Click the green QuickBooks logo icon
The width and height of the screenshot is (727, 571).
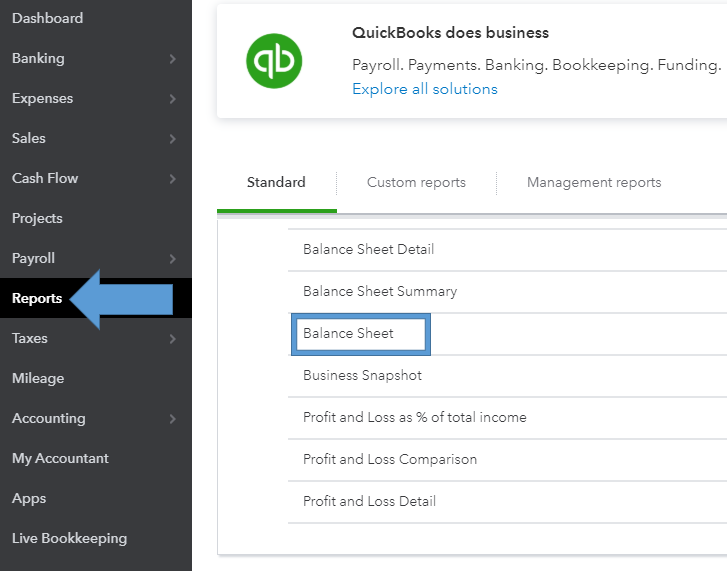point(273,61)
